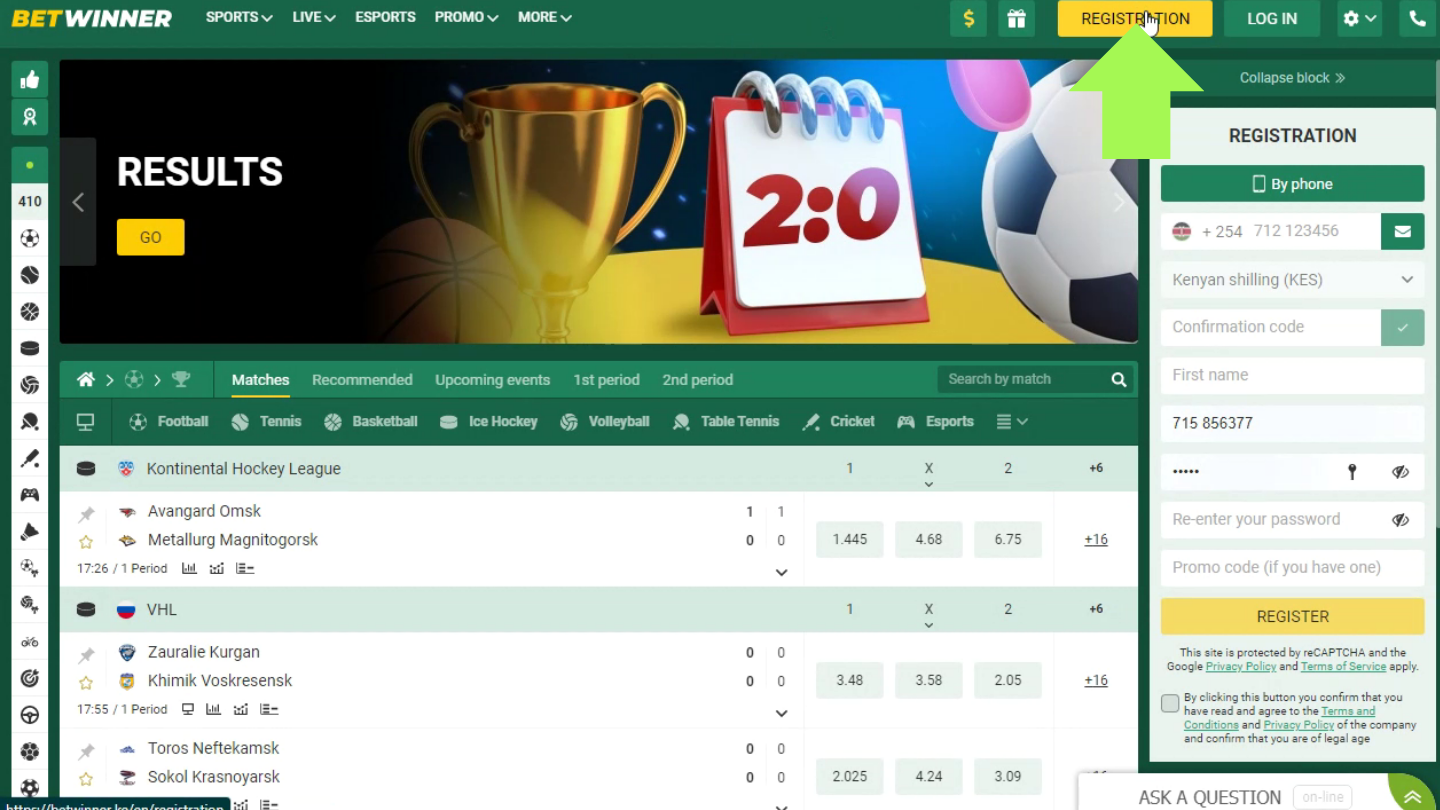Expand the SPORTS menu

point(239,17)
